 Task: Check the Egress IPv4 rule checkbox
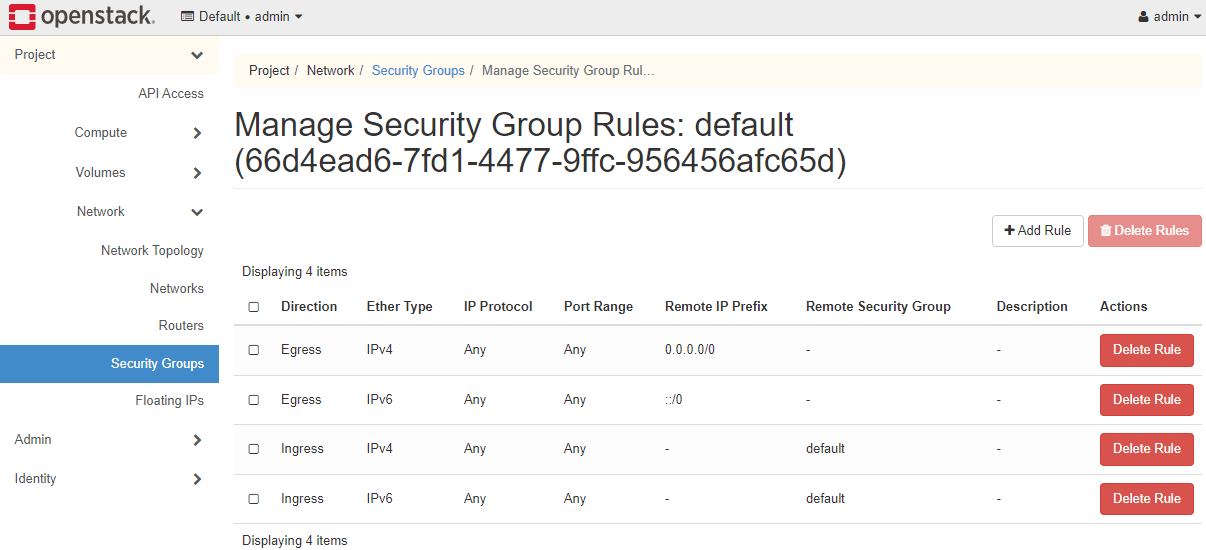point(254,350)
